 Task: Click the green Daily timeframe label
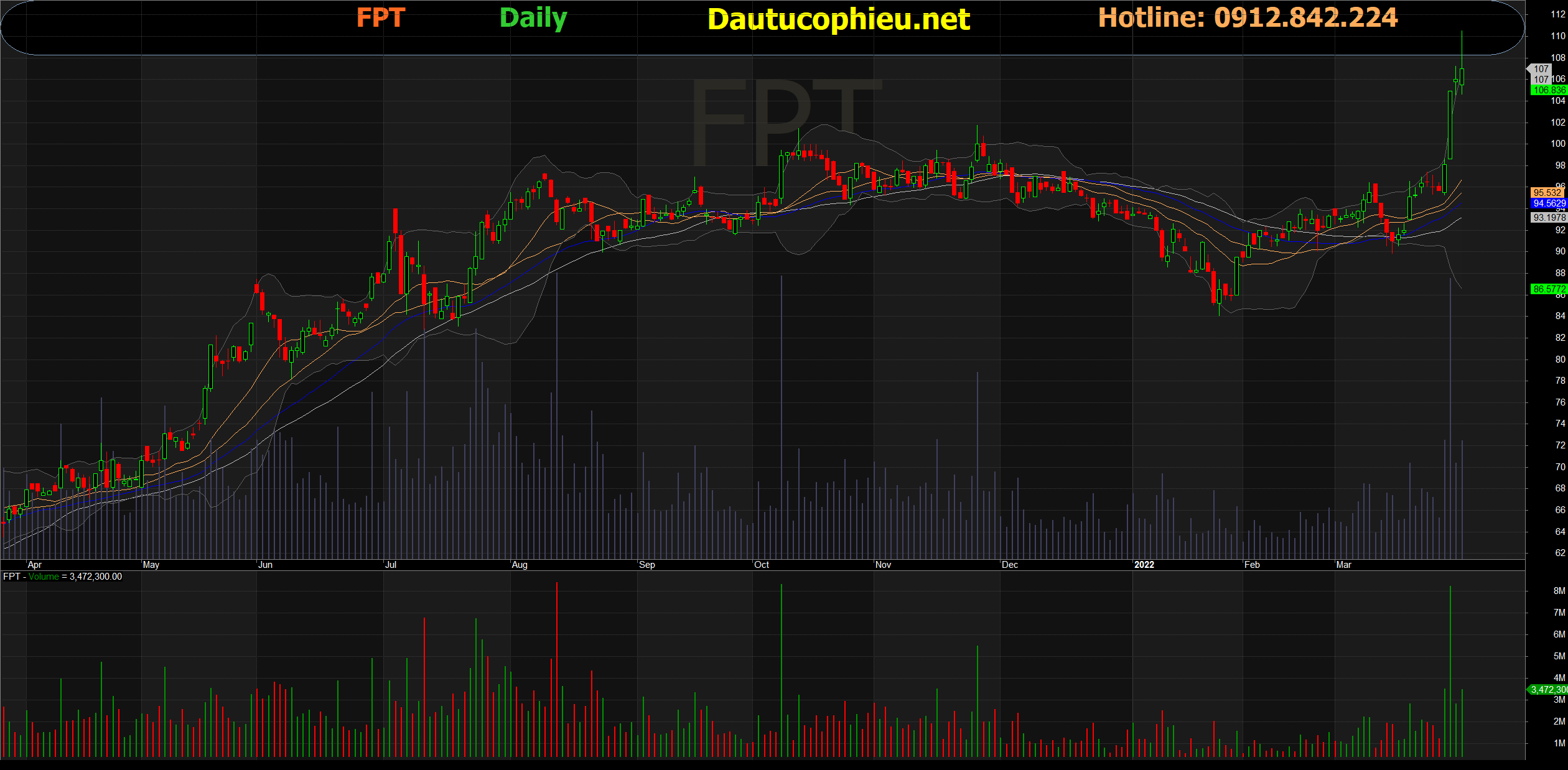click(533, 18)
